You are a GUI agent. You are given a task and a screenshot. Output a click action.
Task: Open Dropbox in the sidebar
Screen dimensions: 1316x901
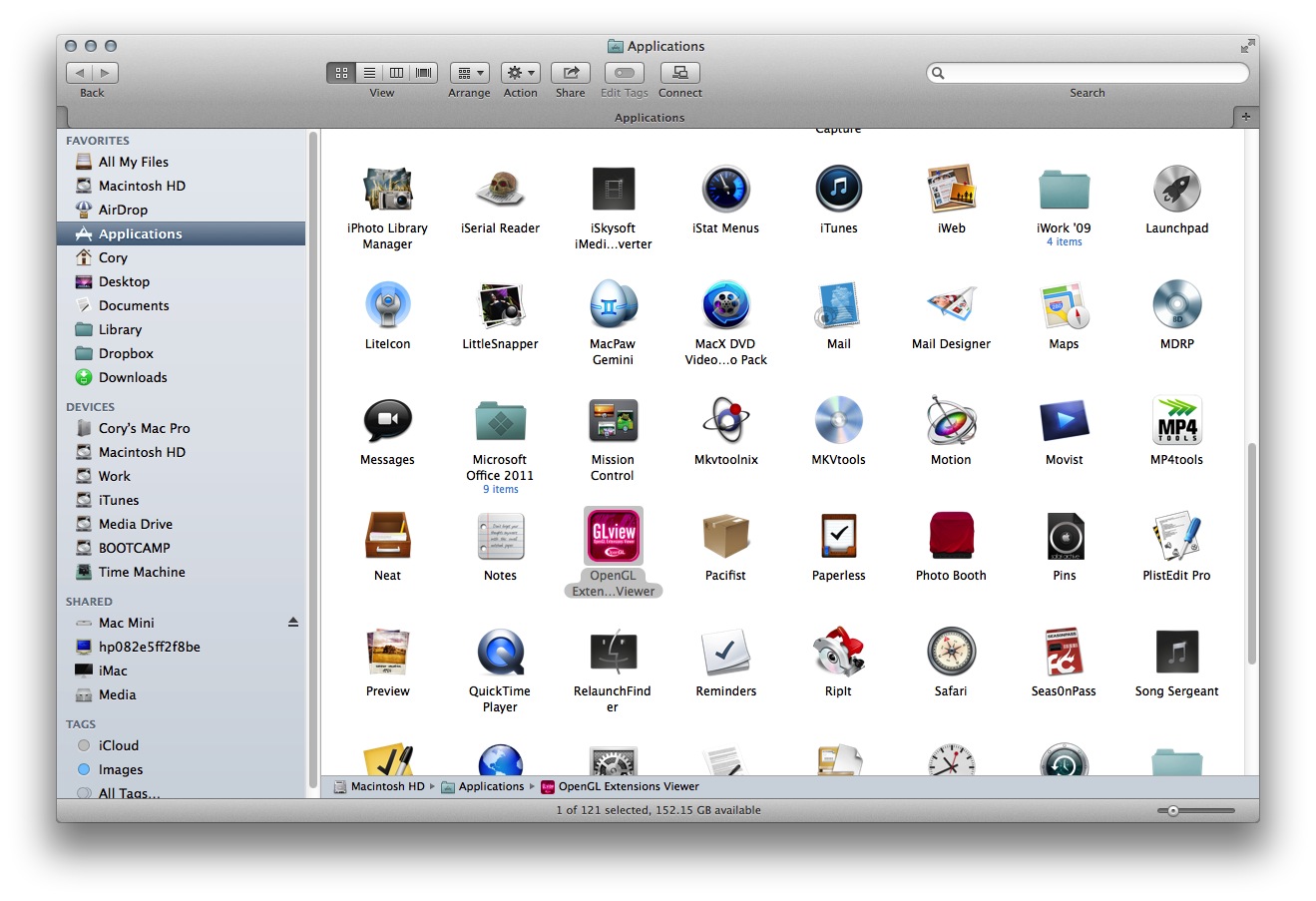tap(126, 353)
